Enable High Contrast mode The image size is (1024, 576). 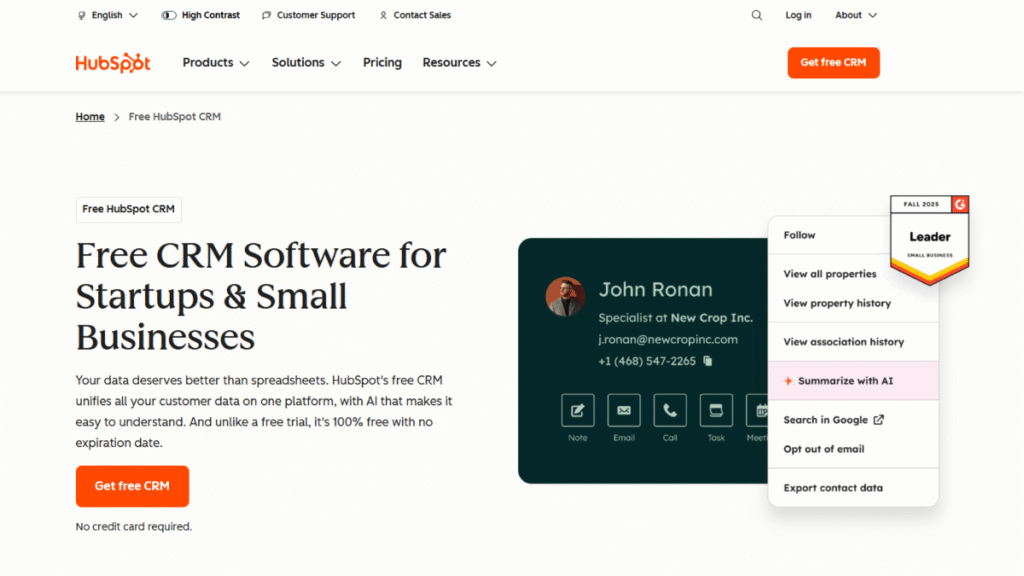coord(200,15)
